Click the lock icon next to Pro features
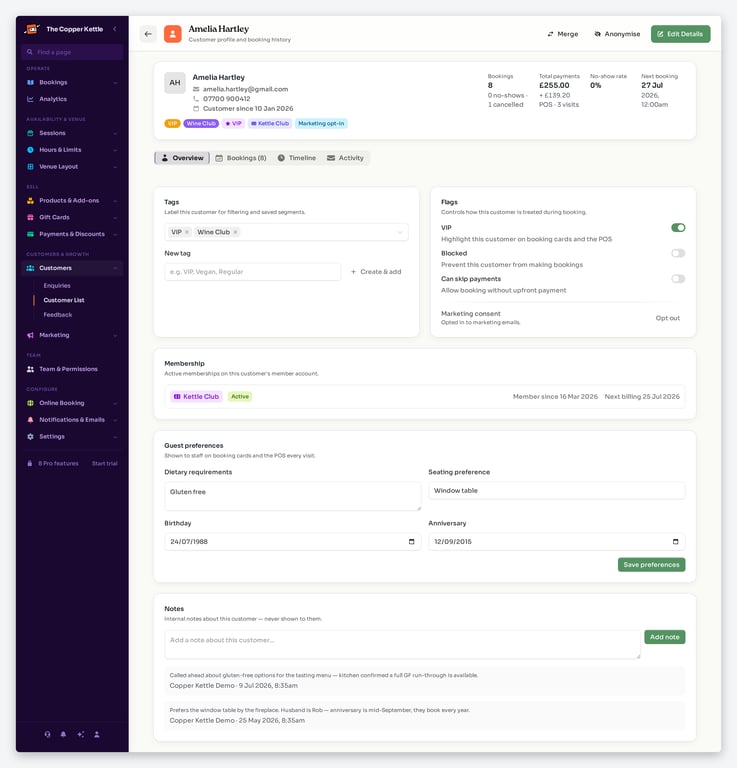 click(x=30, y=463)
